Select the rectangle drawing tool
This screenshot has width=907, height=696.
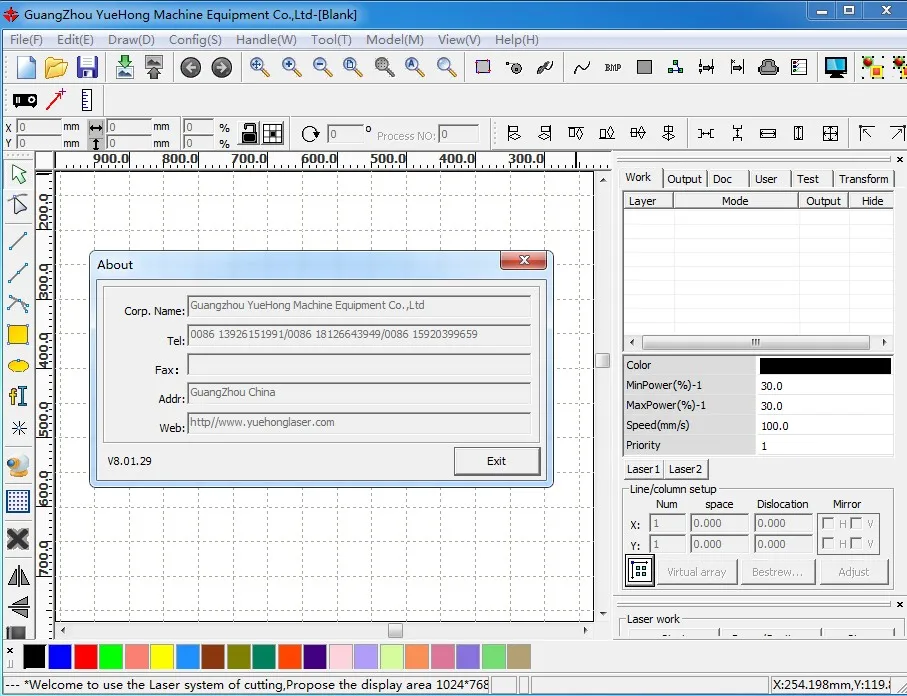(17, 335)
